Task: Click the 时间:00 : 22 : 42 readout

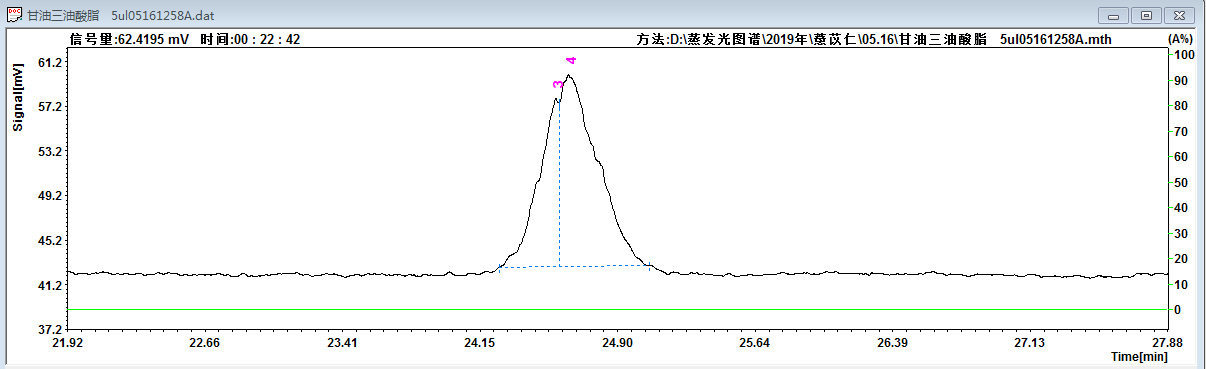Action: coord(250,40)
